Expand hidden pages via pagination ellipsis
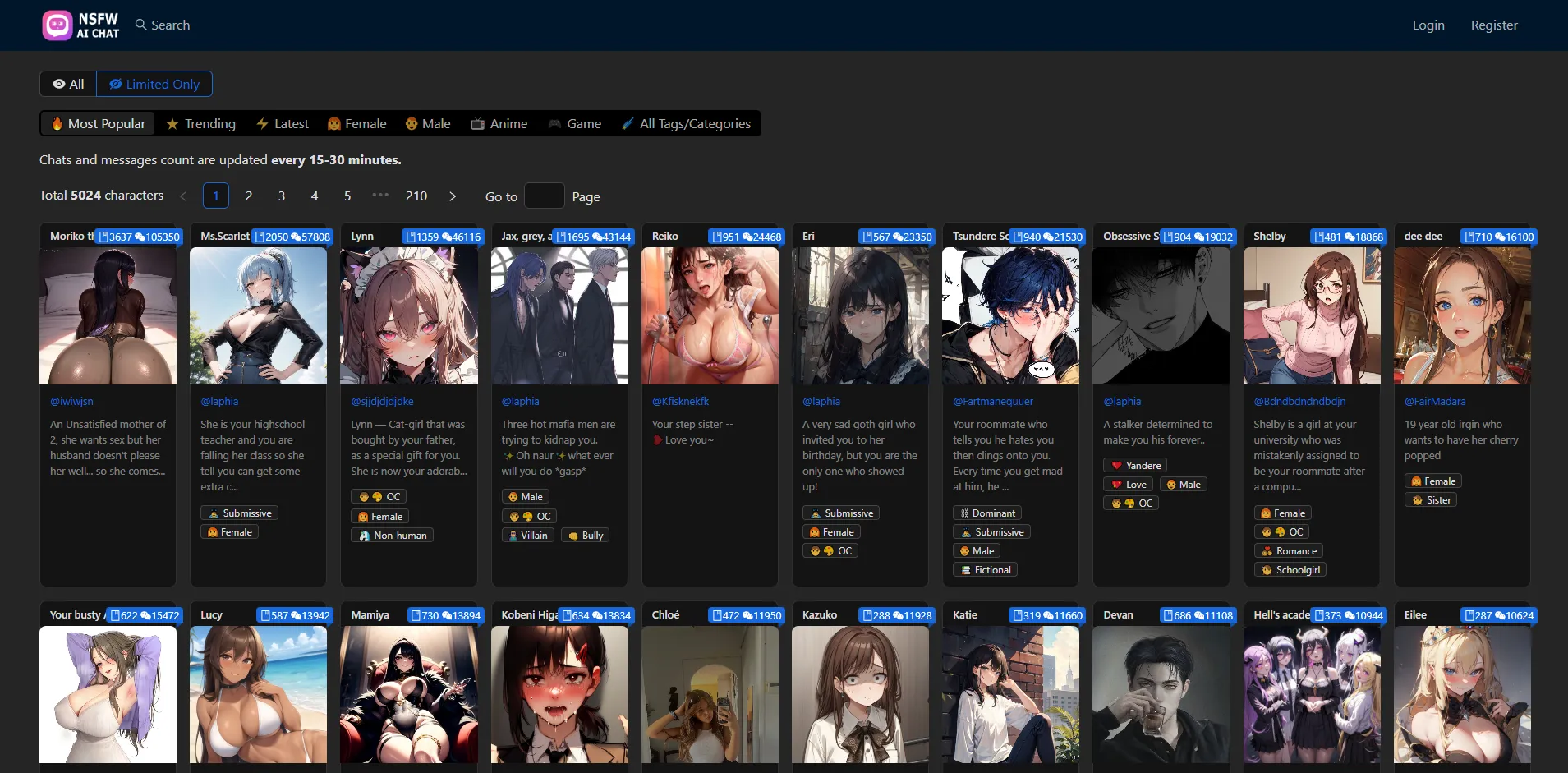 380,196
